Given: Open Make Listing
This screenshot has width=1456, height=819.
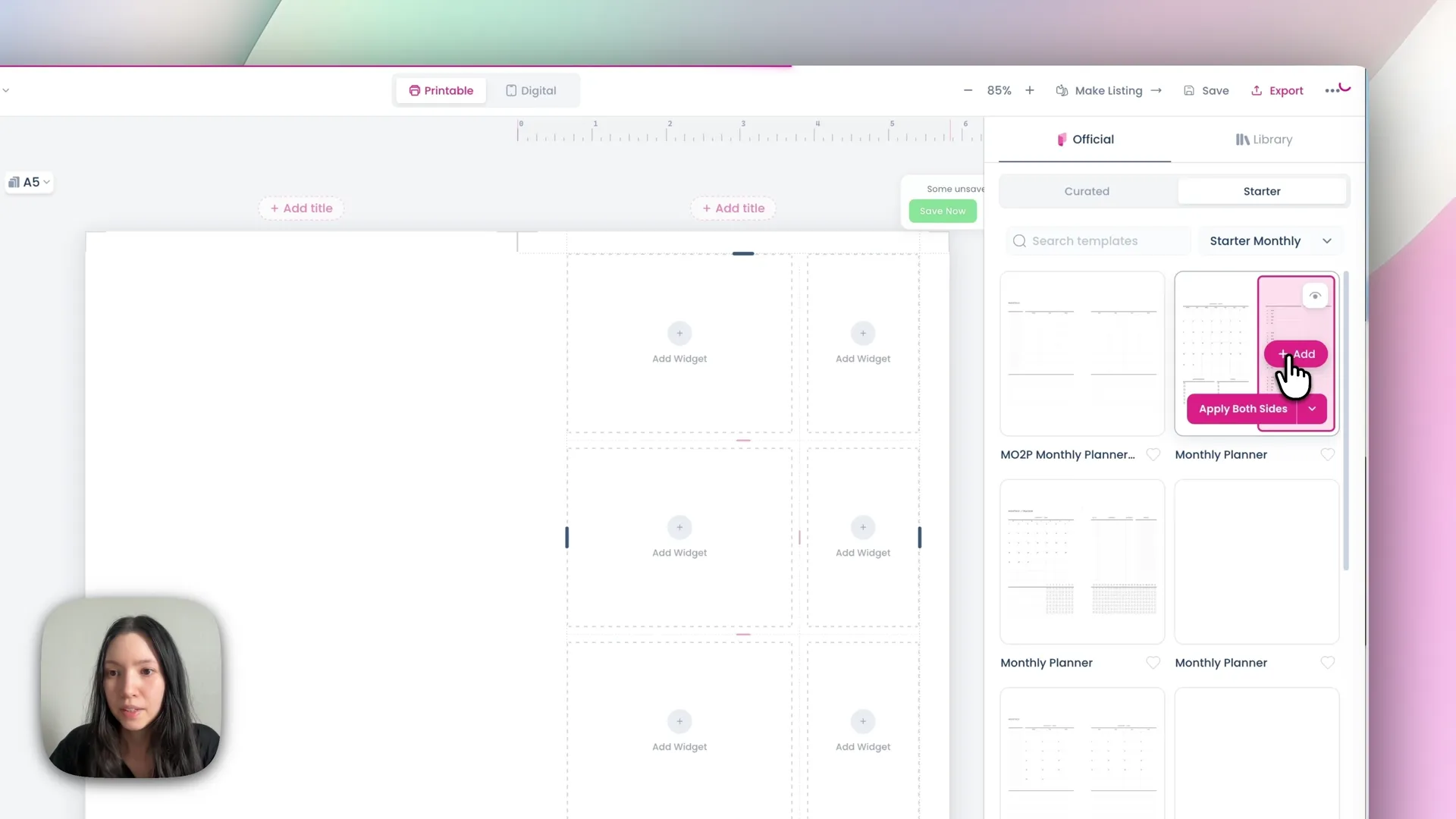Looking at the screenshot, I should [1109, 90].
